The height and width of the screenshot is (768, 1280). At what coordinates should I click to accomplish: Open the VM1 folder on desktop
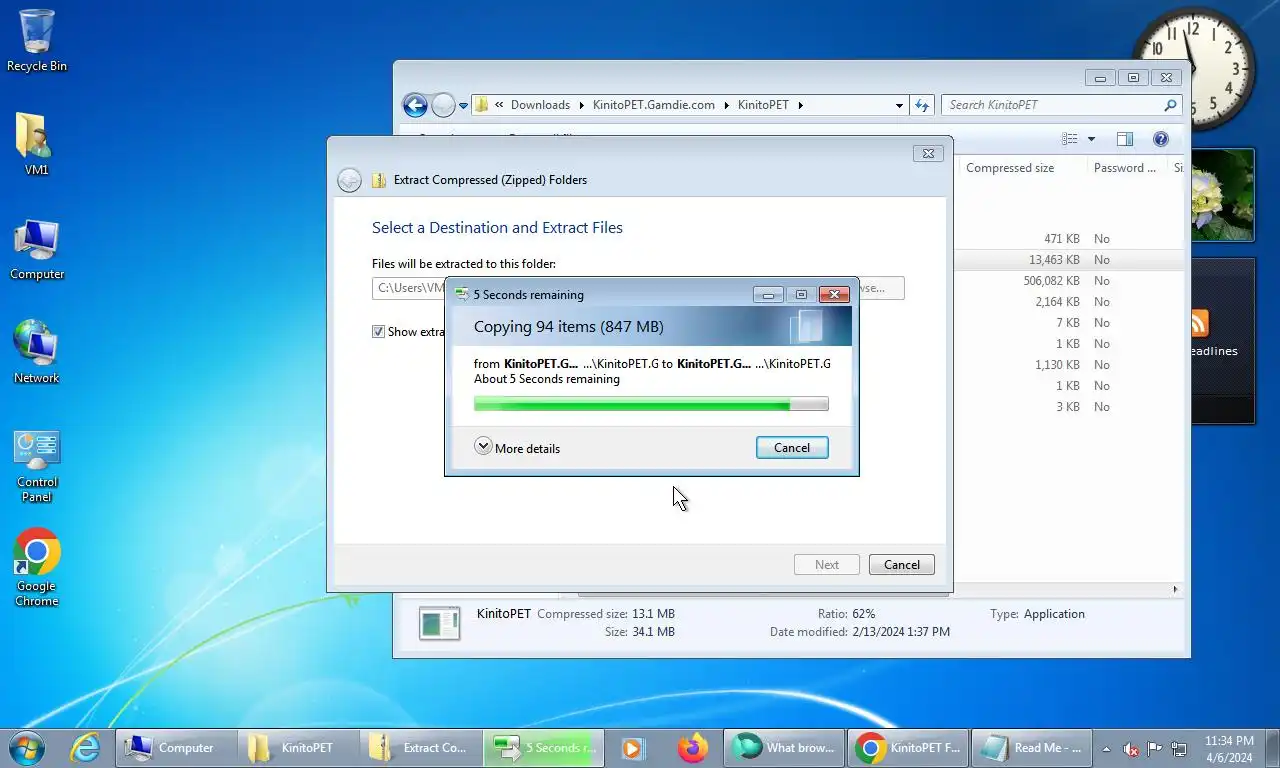(36, 145)
